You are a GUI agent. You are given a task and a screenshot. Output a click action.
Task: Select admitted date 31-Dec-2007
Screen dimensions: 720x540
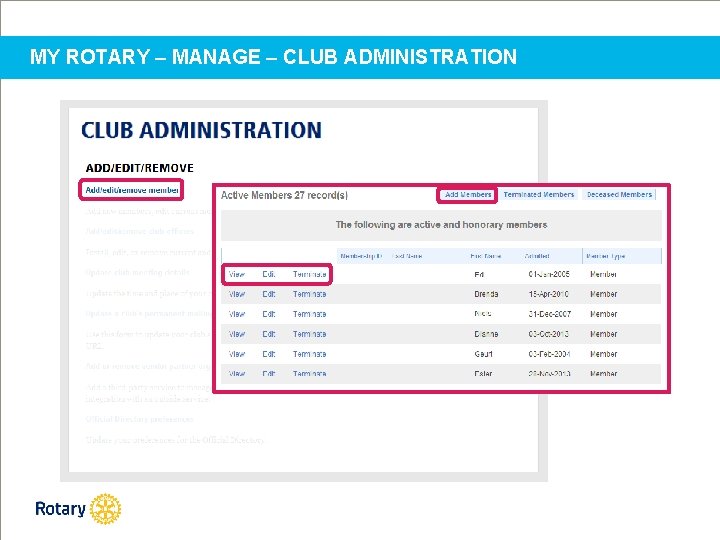pyautogui.click(x=550, y=314)
